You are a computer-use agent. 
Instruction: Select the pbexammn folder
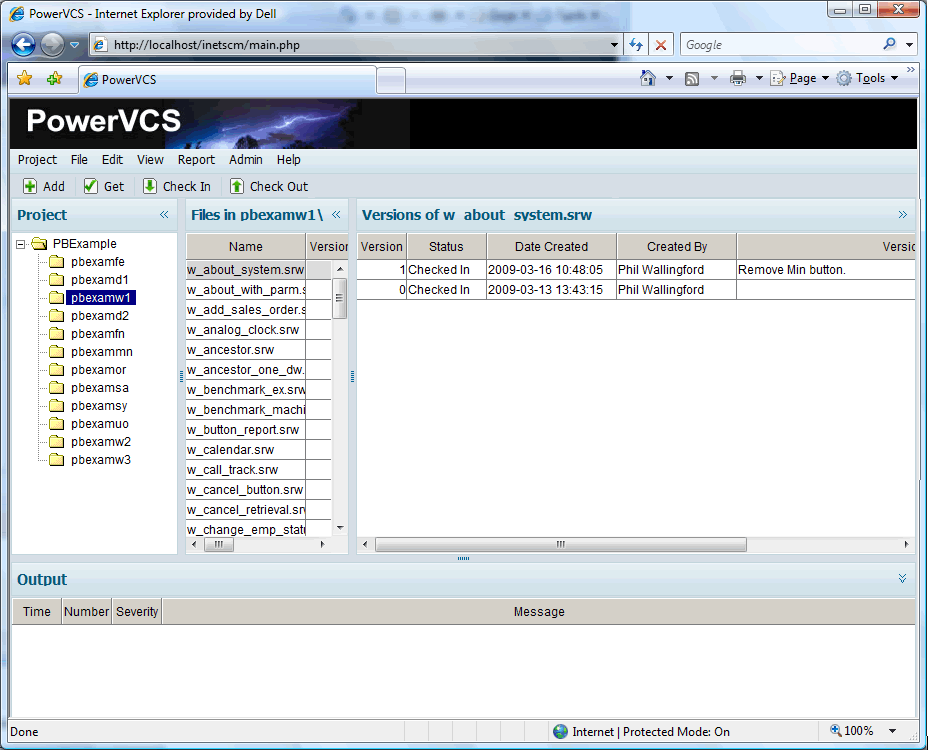(x=102, y=352)
